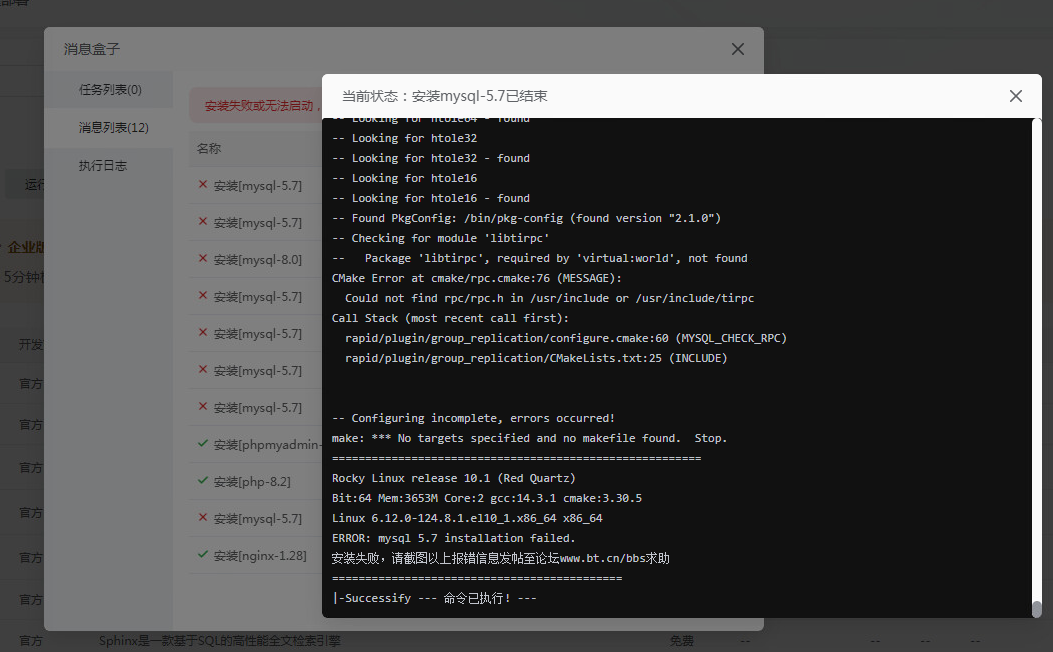1053x652 pixels.
Task: Click the Sphinx description text in background page
Action: click(x=220, y=641)
